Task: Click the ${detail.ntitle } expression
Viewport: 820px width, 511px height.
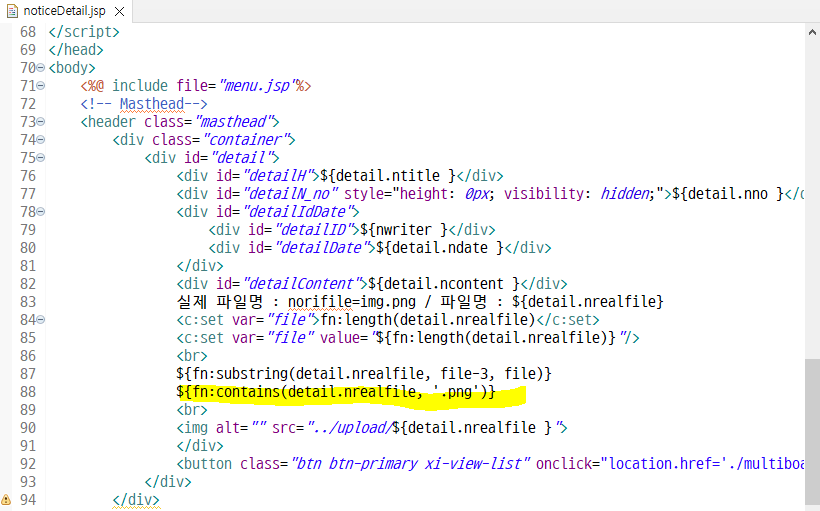Action: [388, 176]
